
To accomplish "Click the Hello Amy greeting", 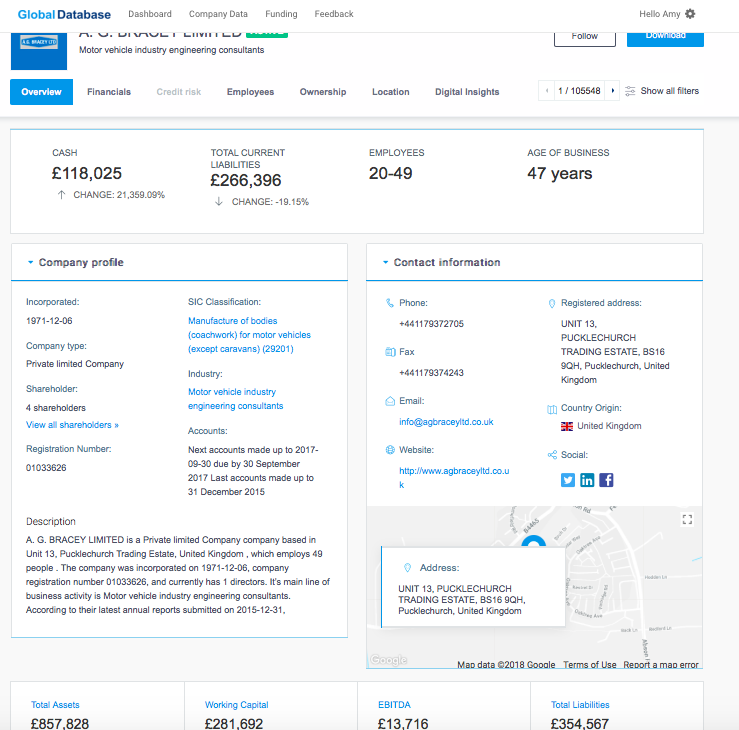I will (660, 14).
